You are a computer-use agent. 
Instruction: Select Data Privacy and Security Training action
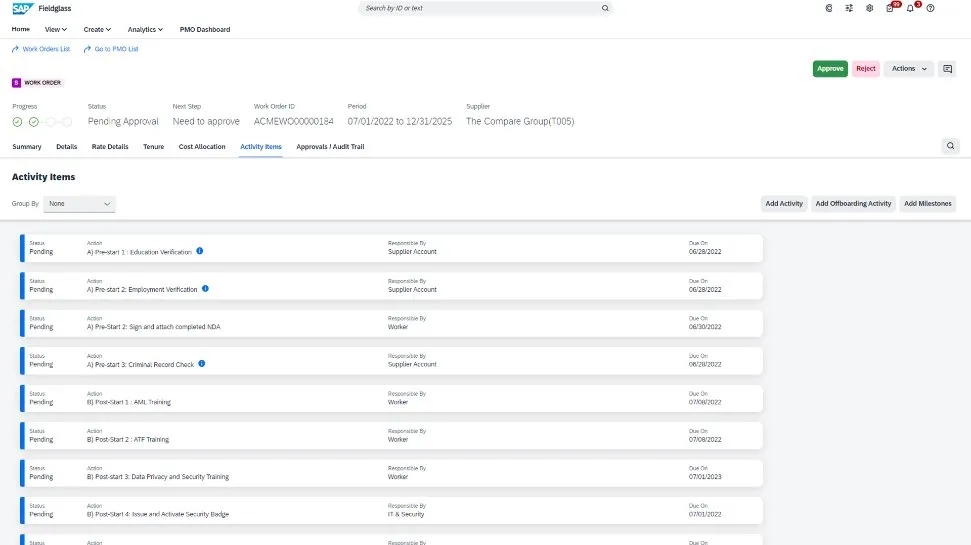click(x=158, y=477)
